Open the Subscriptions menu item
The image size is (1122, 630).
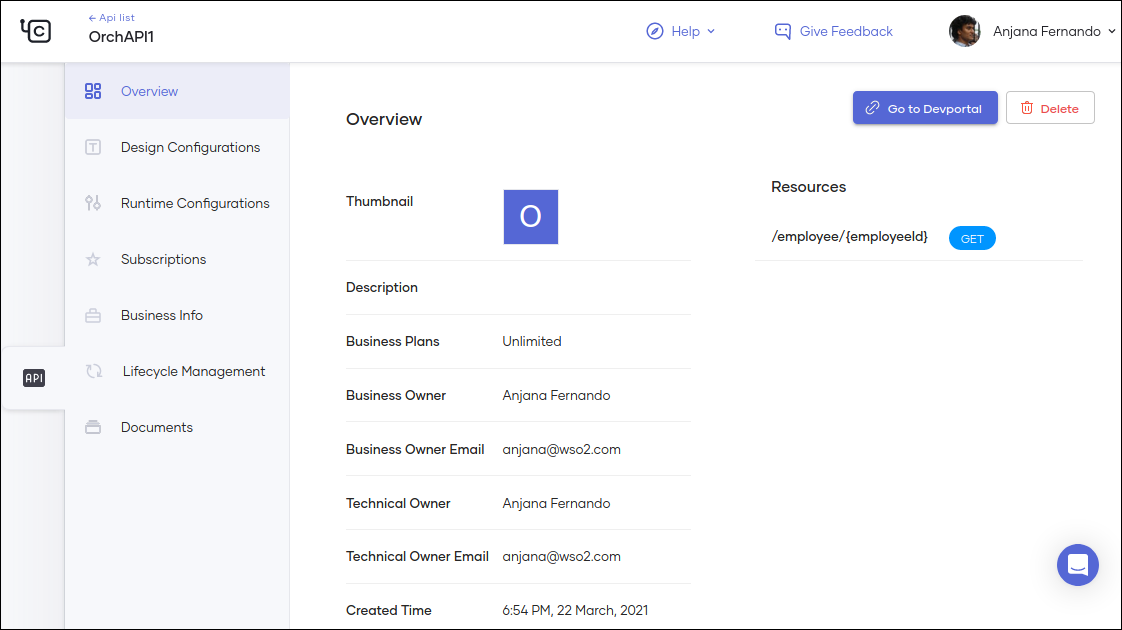163,259
